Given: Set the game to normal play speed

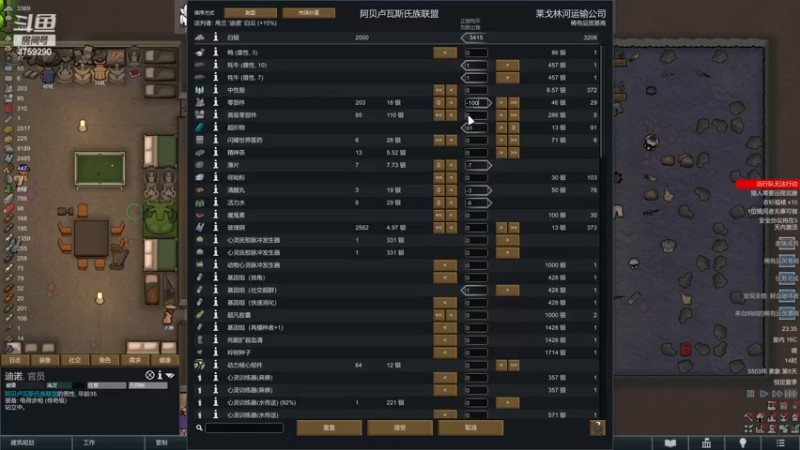Looking at the screenshot, I should (x=764, y=394).
